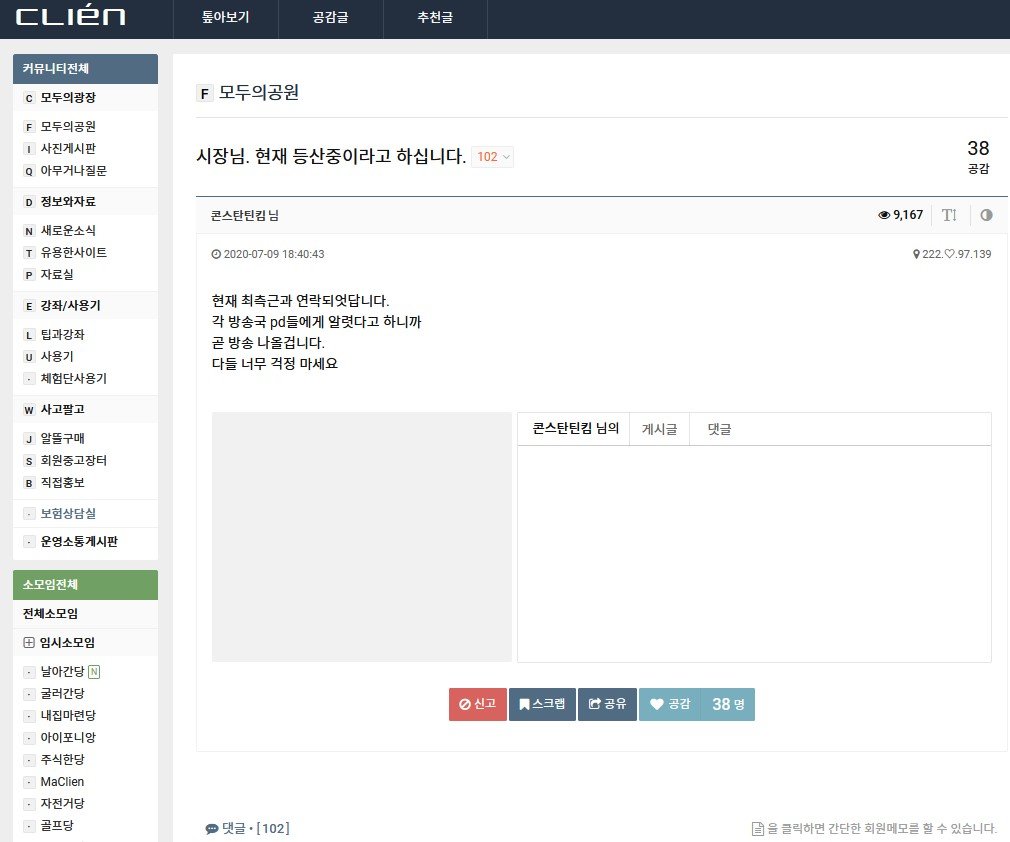This screenshot has width=1010, height=842.
Task: Click the view count eye icon
Action: tap(884, 215)
